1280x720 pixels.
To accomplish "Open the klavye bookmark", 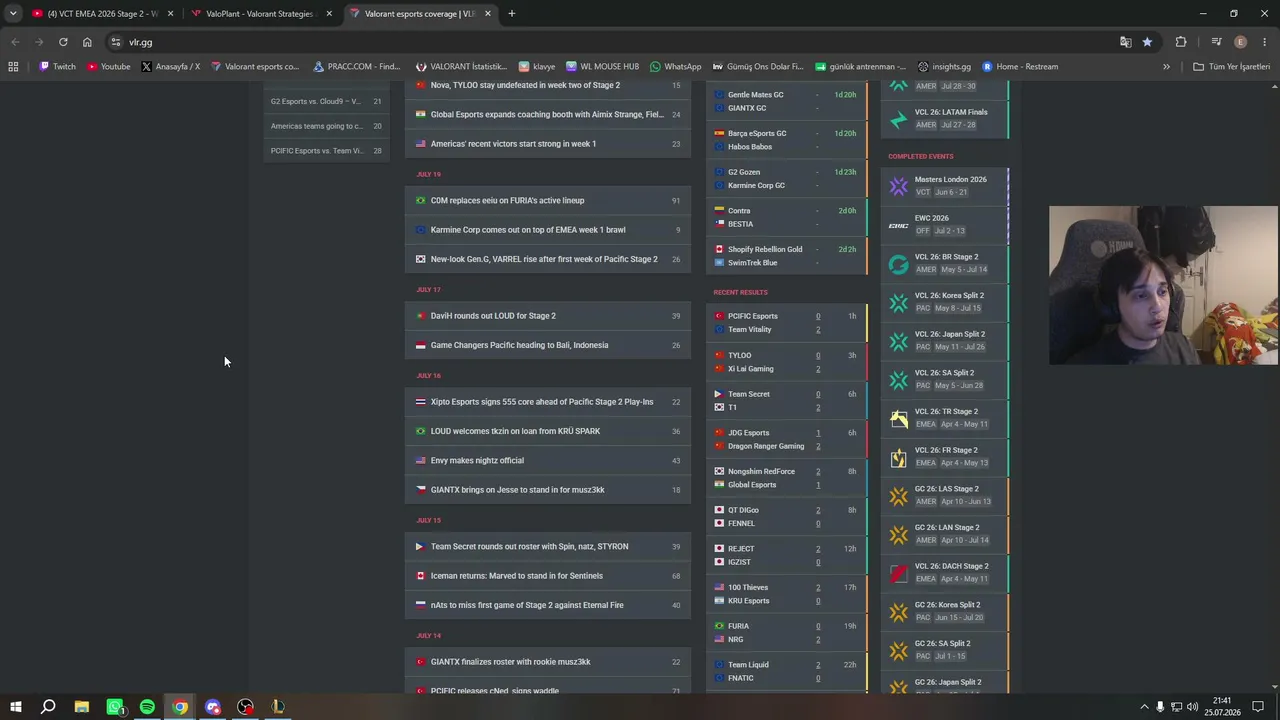I will coord(537,67).
